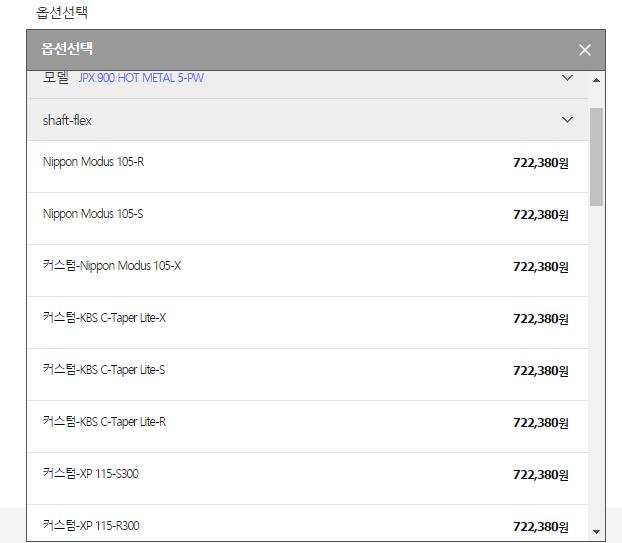622x543 pixels.
Task: Click JPX 900 HOT METAL 5-PW model text
Action: tap(141, 78)
